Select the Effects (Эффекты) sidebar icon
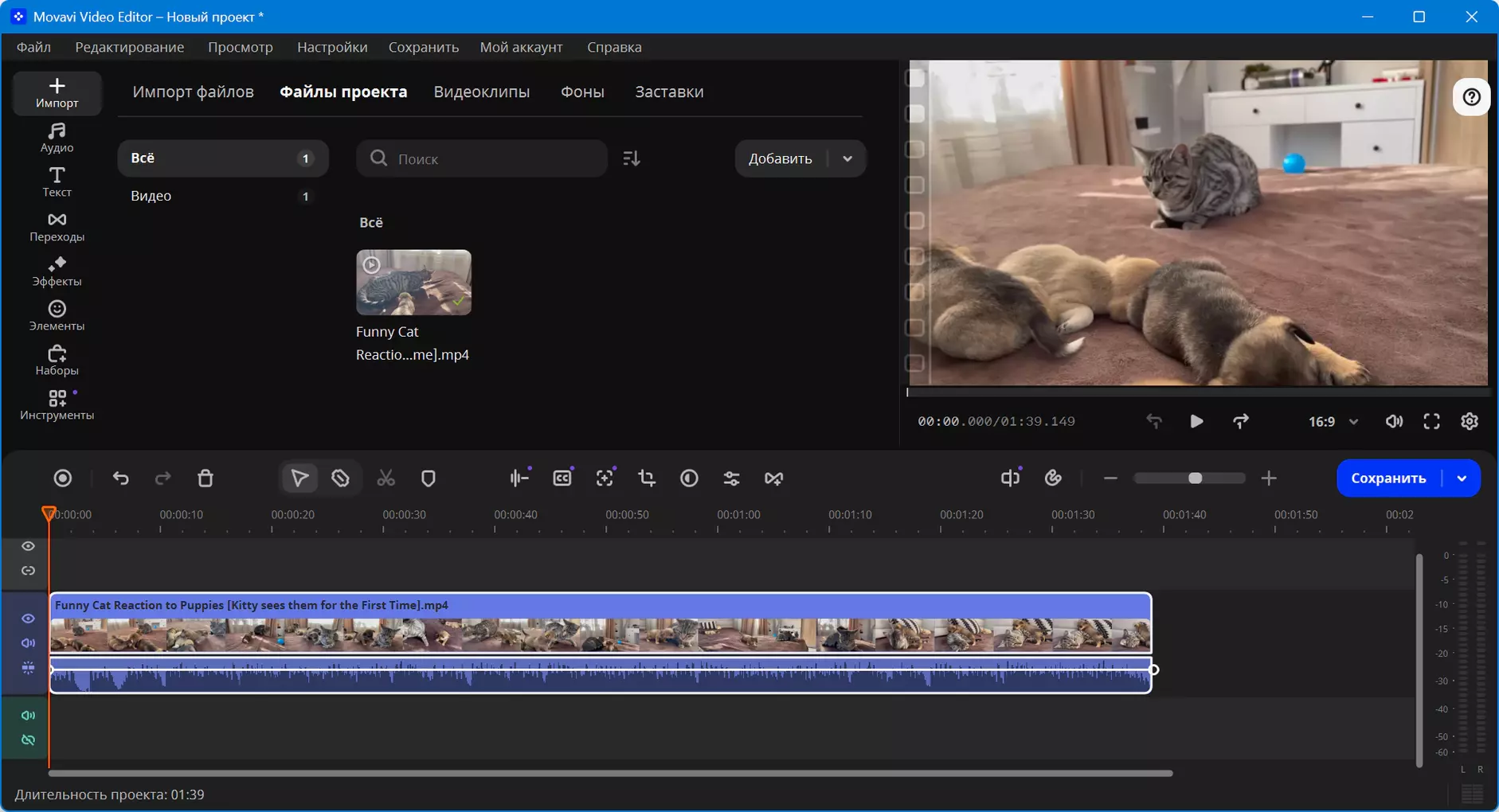Viewport: 1499px width, 812px height. (57, 271)
